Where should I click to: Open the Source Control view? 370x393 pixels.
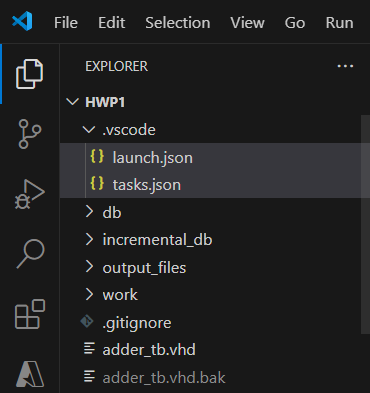point(29,133)
